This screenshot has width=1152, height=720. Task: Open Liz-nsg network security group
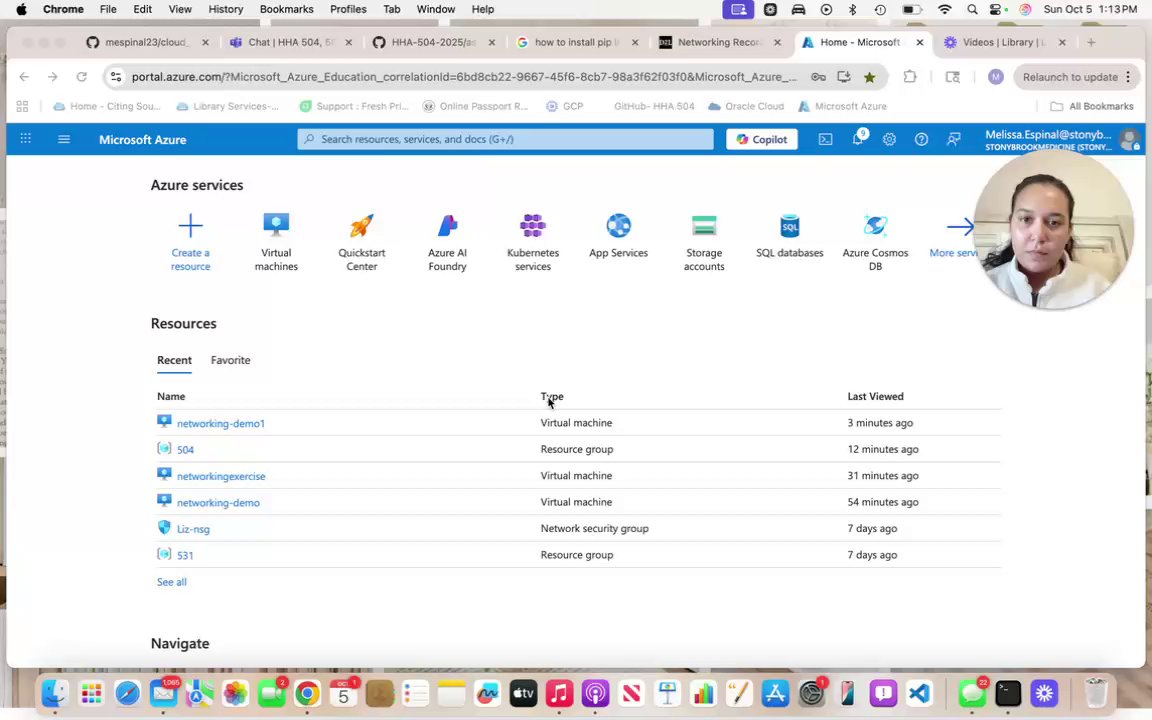click(x=193, y=529)
